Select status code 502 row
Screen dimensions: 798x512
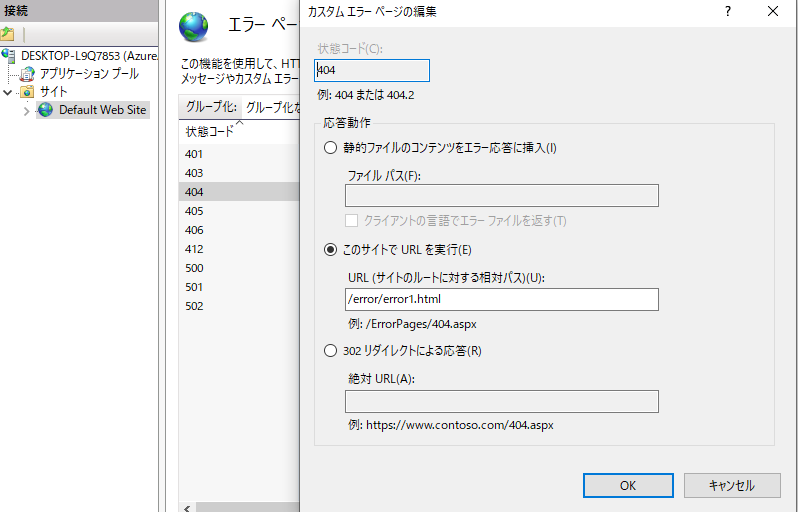coord(239,306)
